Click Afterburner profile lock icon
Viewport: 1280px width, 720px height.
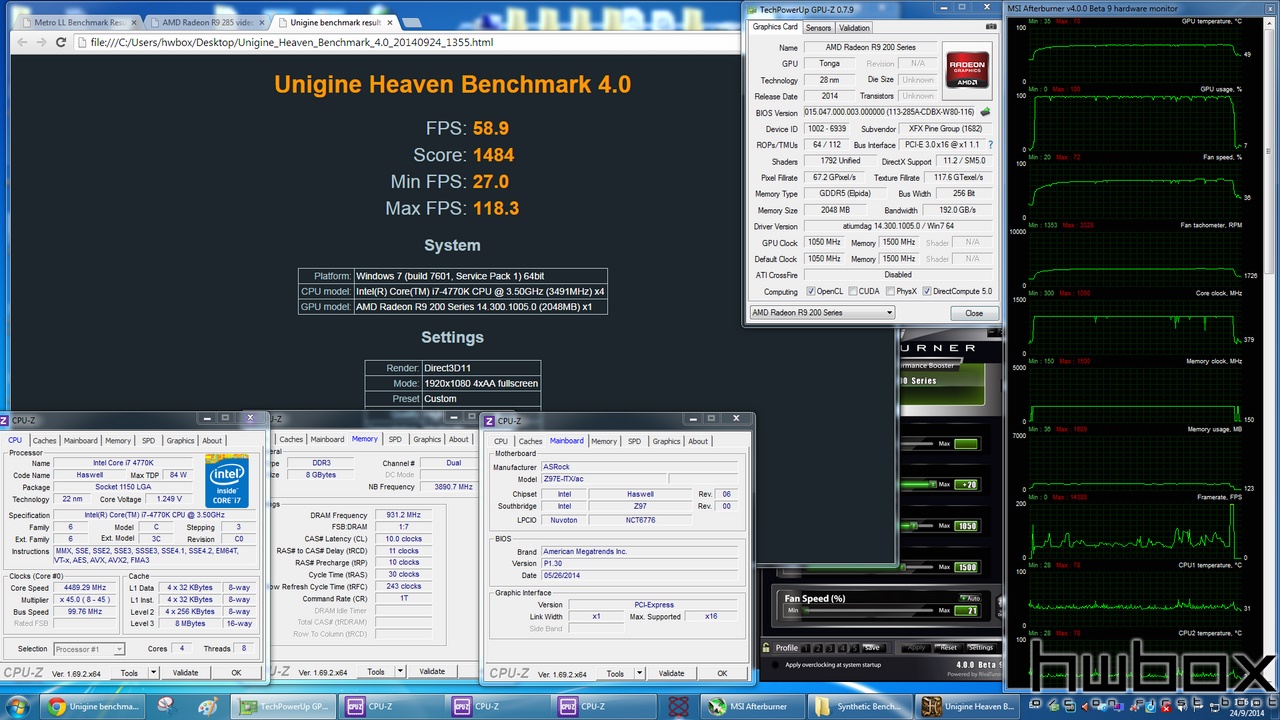pos(766,647)
